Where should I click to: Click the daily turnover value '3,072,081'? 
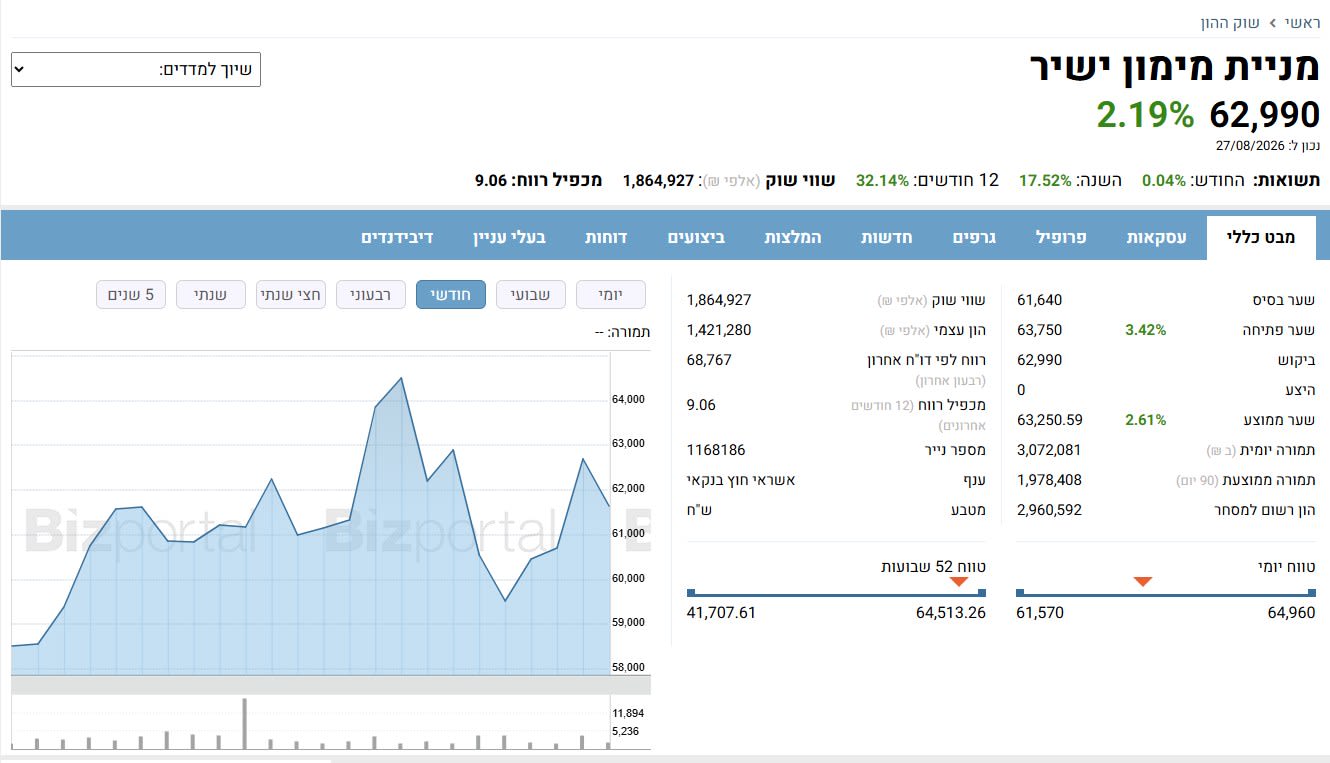coord(1049,450)
